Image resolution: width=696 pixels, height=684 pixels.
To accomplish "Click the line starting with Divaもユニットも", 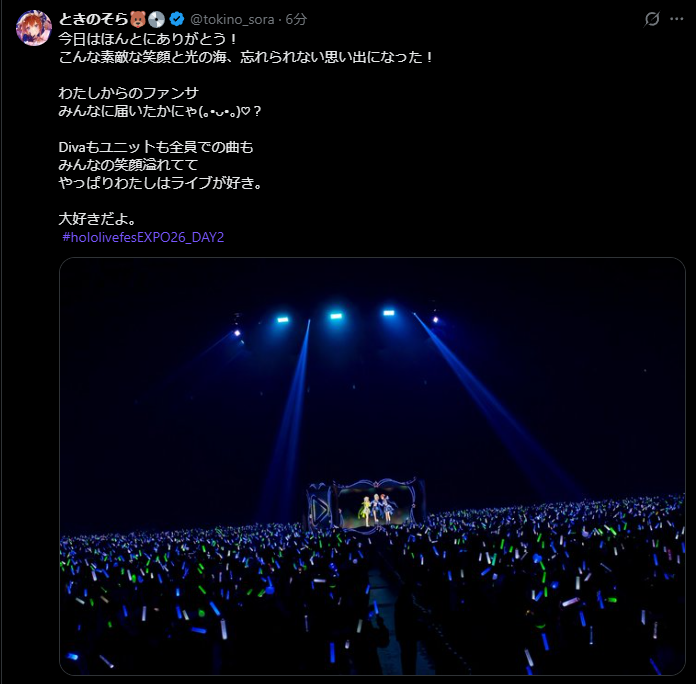I will (156, 147).
